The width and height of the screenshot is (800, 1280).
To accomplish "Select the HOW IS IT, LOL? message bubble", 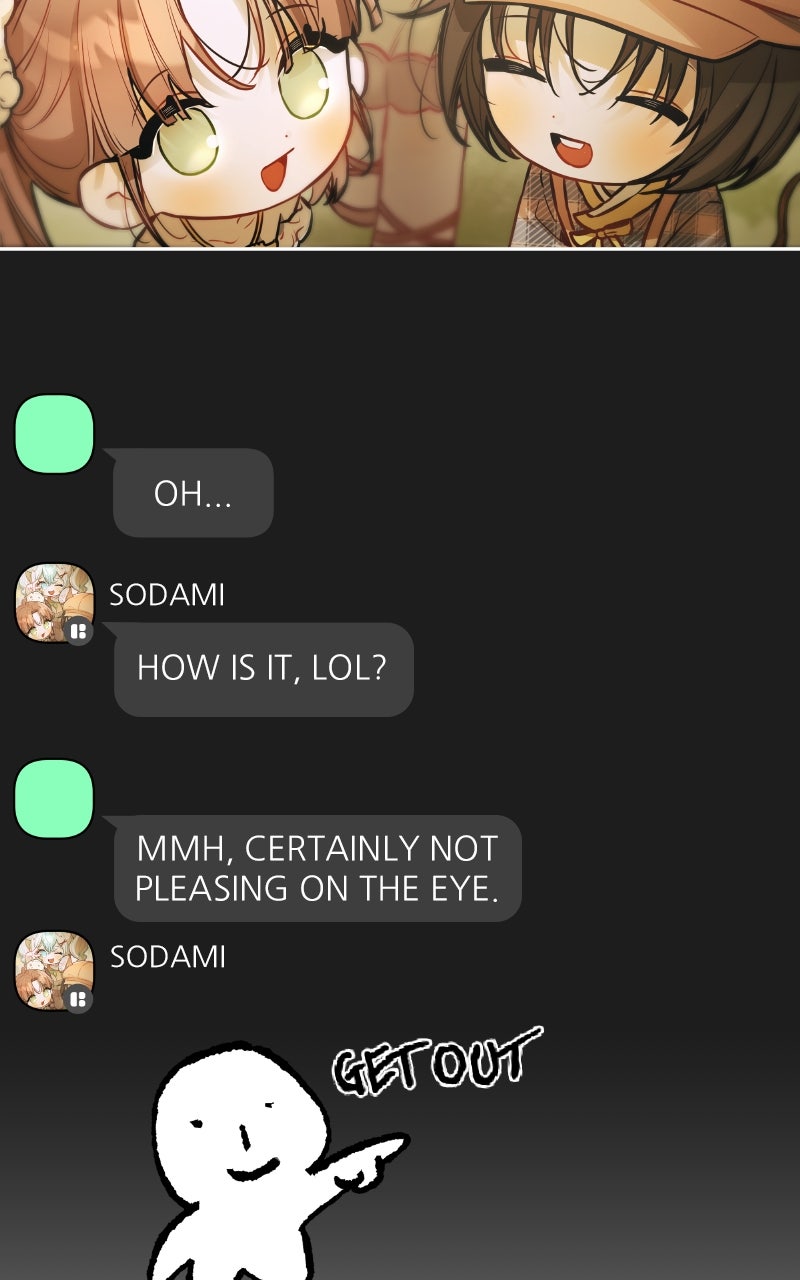I will coord(263,668).
